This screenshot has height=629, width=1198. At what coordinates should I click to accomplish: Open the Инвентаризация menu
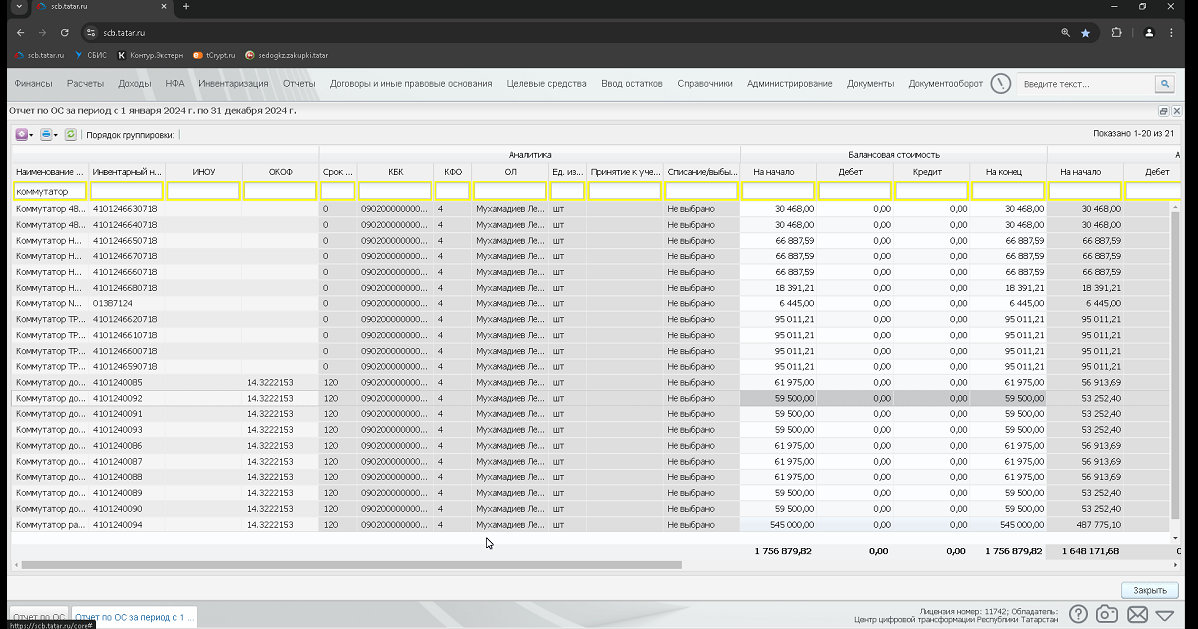click(233, 83)
